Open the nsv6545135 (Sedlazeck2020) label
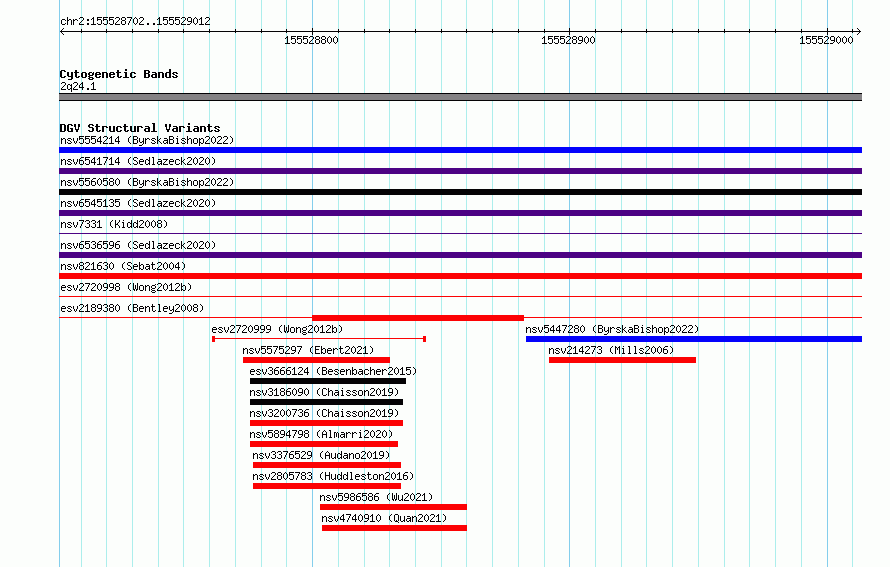This screenshot has height=567, width=890. click(138, 203)
